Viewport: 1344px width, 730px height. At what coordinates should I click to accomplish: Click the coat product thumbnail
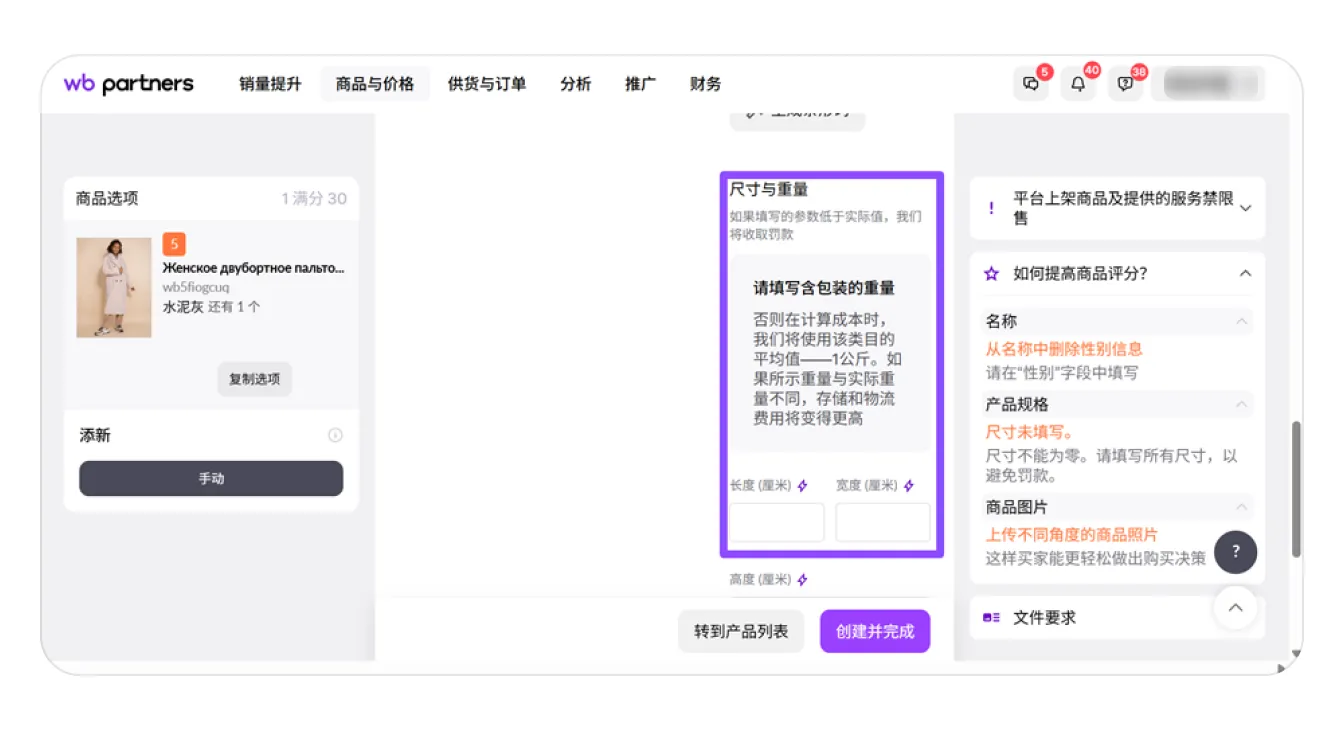click(x=114, y=287)
